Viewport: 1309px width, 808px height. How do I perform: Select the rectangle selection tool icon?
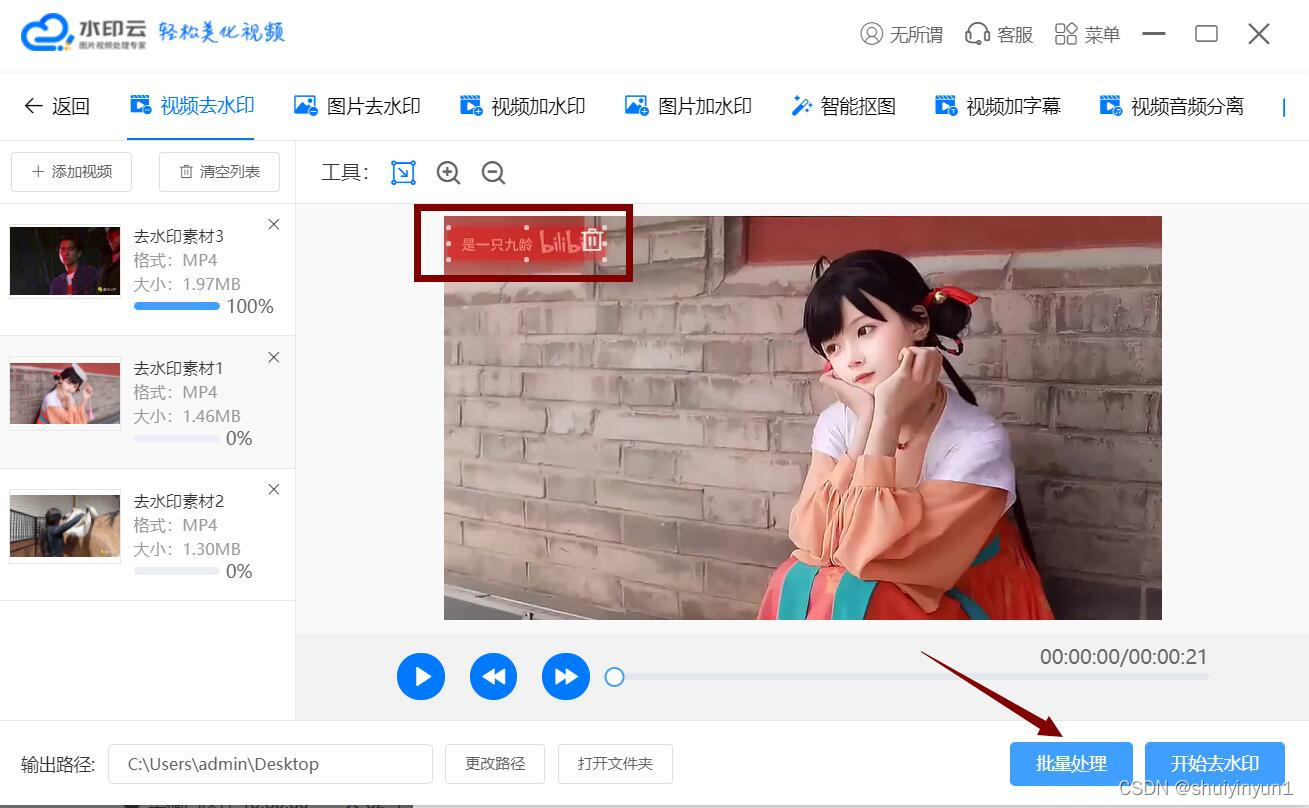point(403,172)
